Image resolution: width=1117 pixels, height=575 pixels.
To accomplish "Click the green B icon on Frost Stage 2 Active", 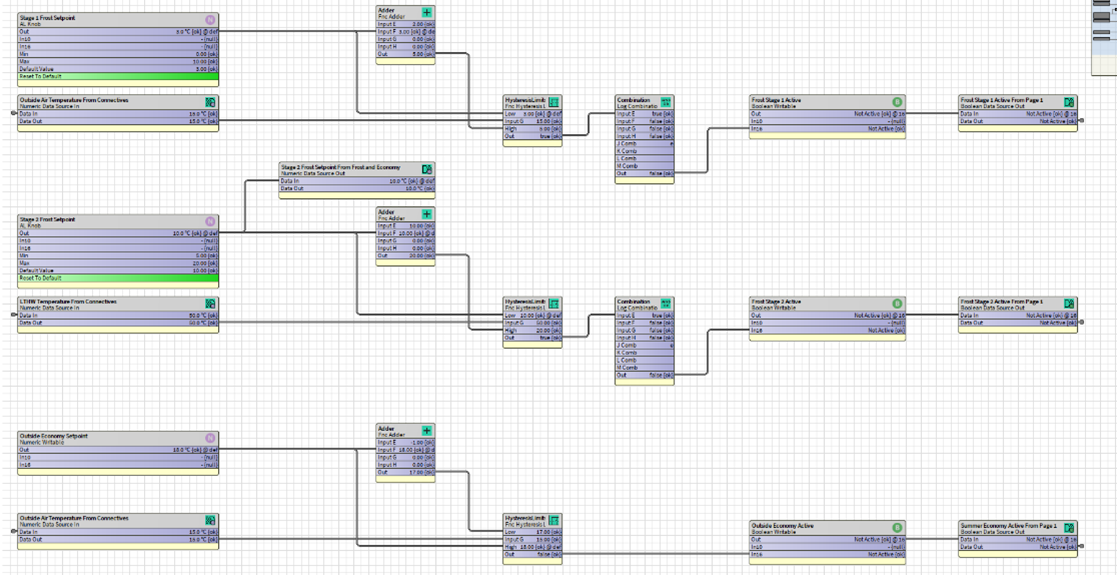I will [x=897, y=303].
